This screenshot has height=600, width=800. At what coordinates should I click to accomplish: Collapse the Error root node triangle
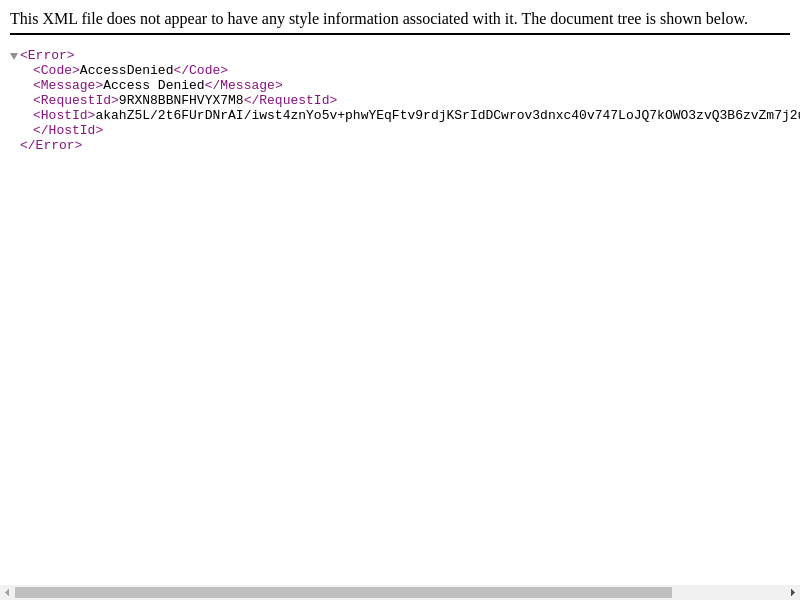tap(14, 57)
